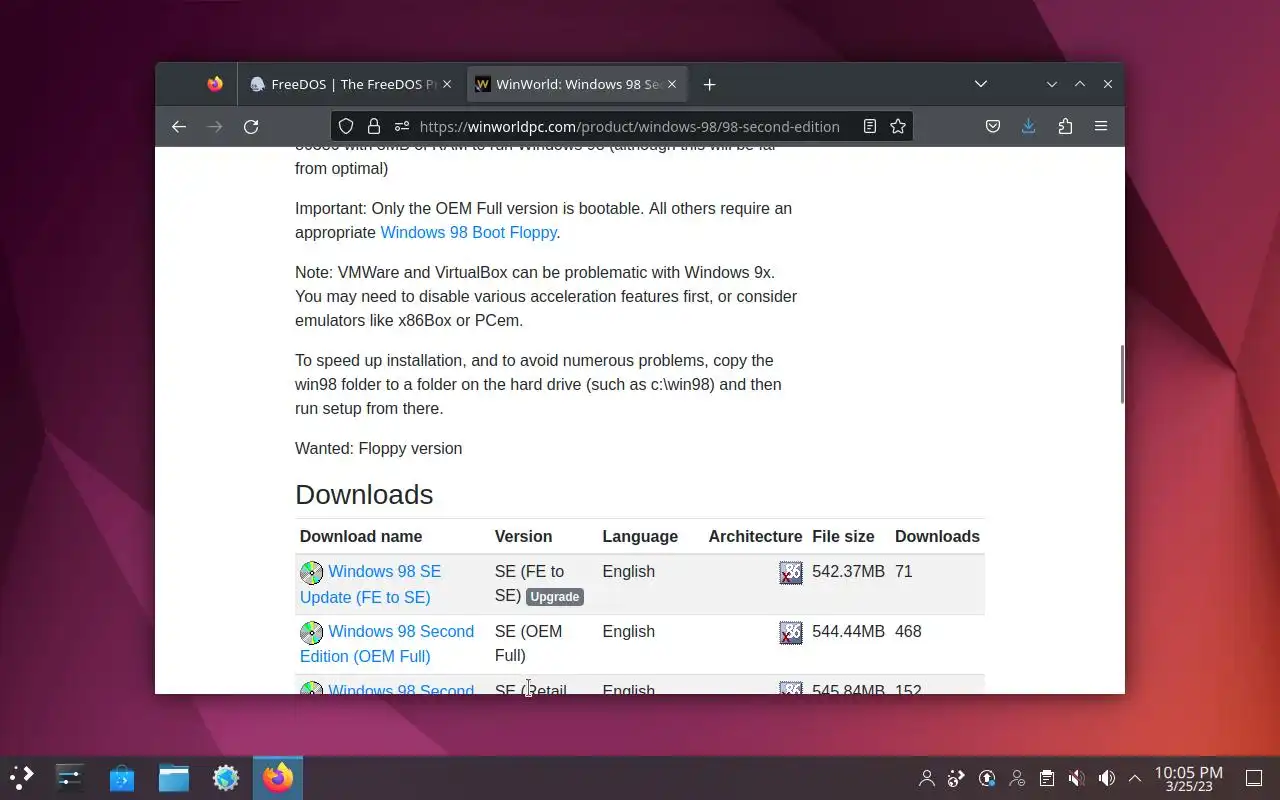This screenshot has width=1280, height=800.
Task: Focus Firefox in the taskbar
Action: coord(278,777)
